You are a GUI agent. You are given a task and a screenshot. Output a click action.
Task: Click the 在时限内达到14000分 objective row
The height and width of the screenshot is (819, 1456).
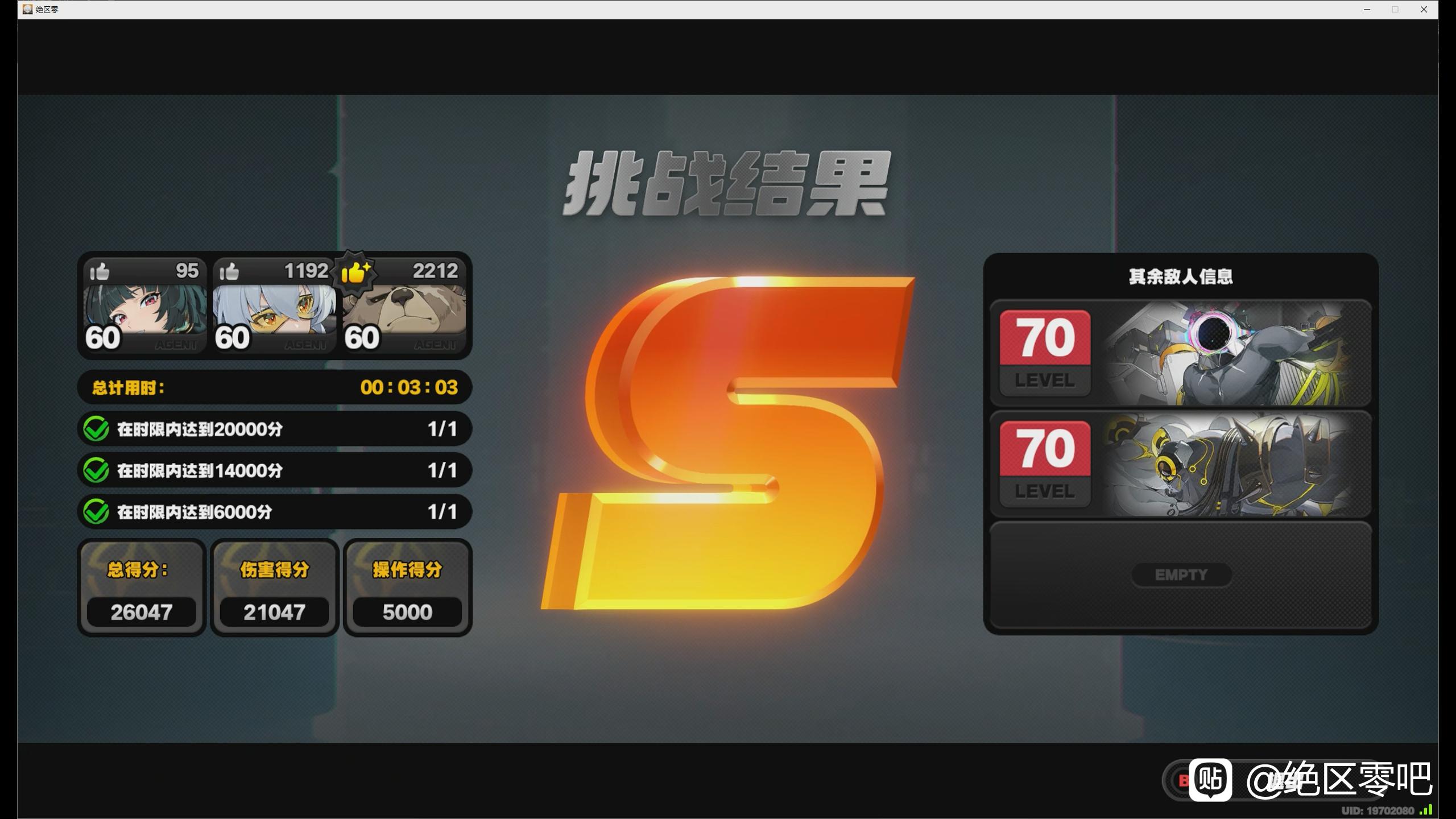[275, 470]
